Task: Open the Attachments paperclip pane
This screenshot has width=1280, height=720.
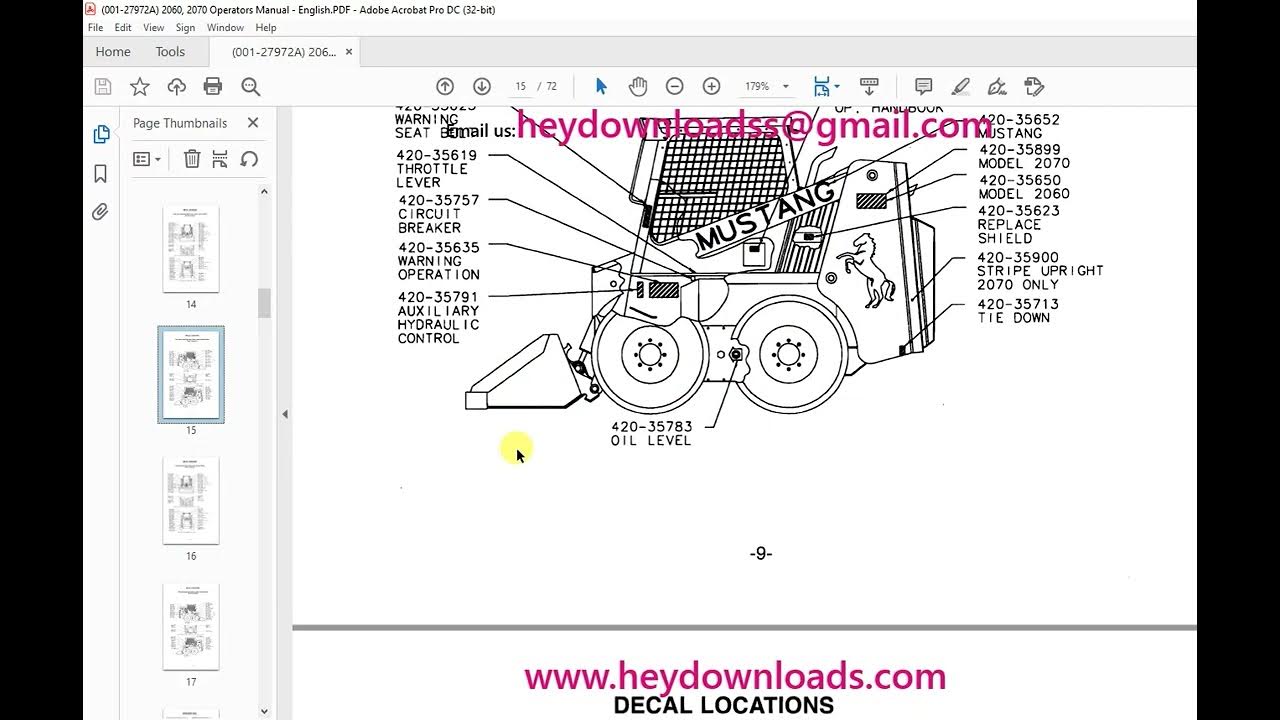Action: [x=101, y=212]
